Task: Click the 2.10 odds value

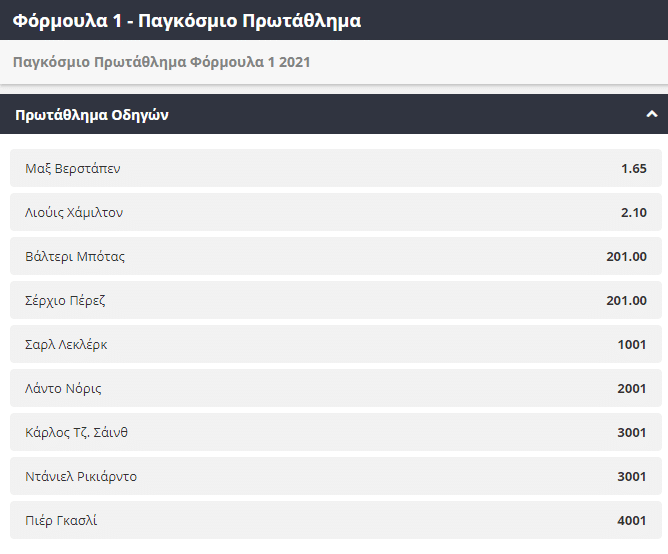Action: [634, 212]
